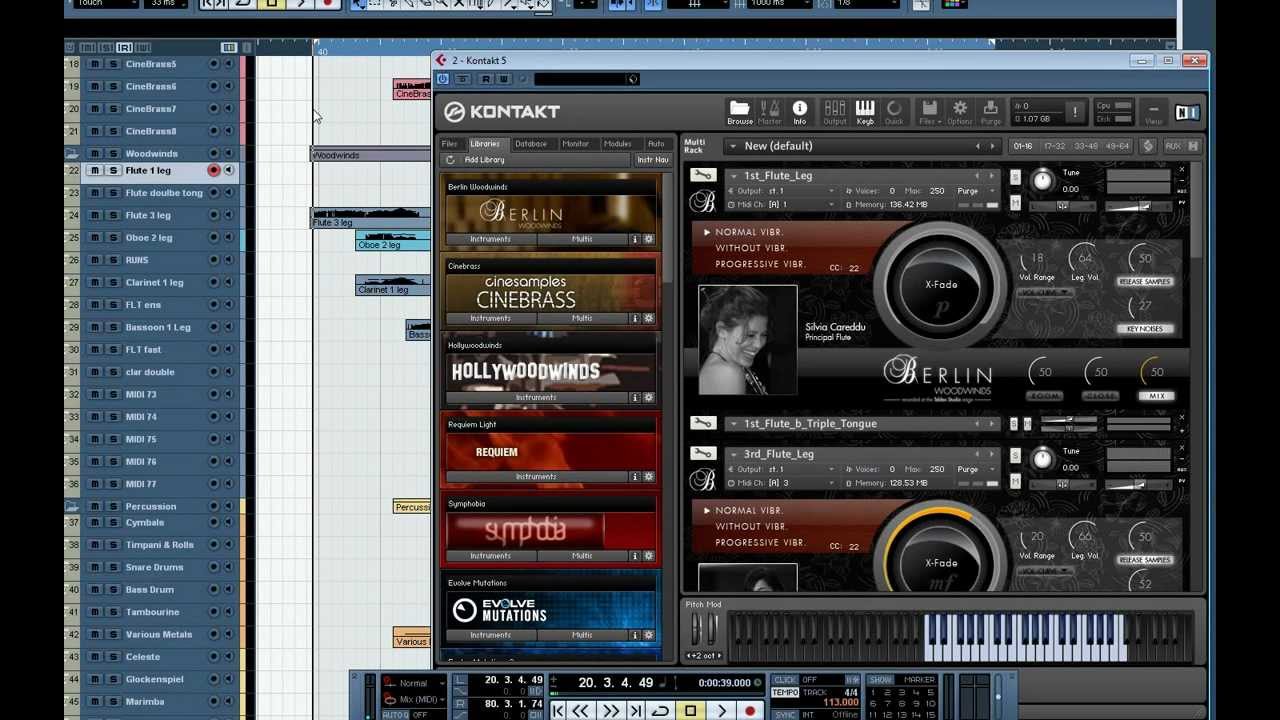Viewport: 1280px width, 720px height.
Task: Open Hollywoodwinds library settings gear
Action: pyautogui.click(x=648, y=397)
